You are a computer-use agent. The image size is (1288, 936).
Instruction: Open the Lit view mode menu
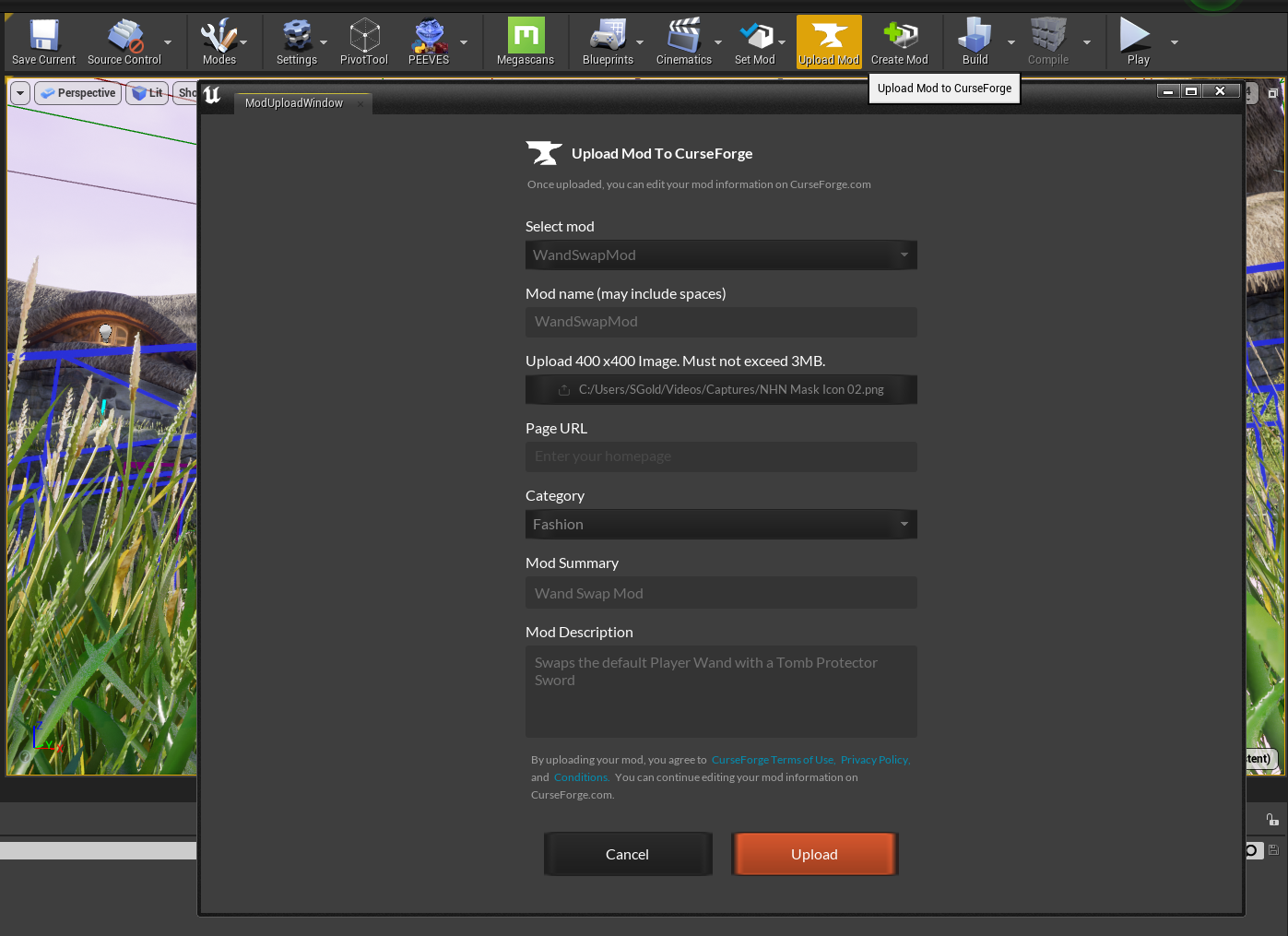(x=148, y=93)
